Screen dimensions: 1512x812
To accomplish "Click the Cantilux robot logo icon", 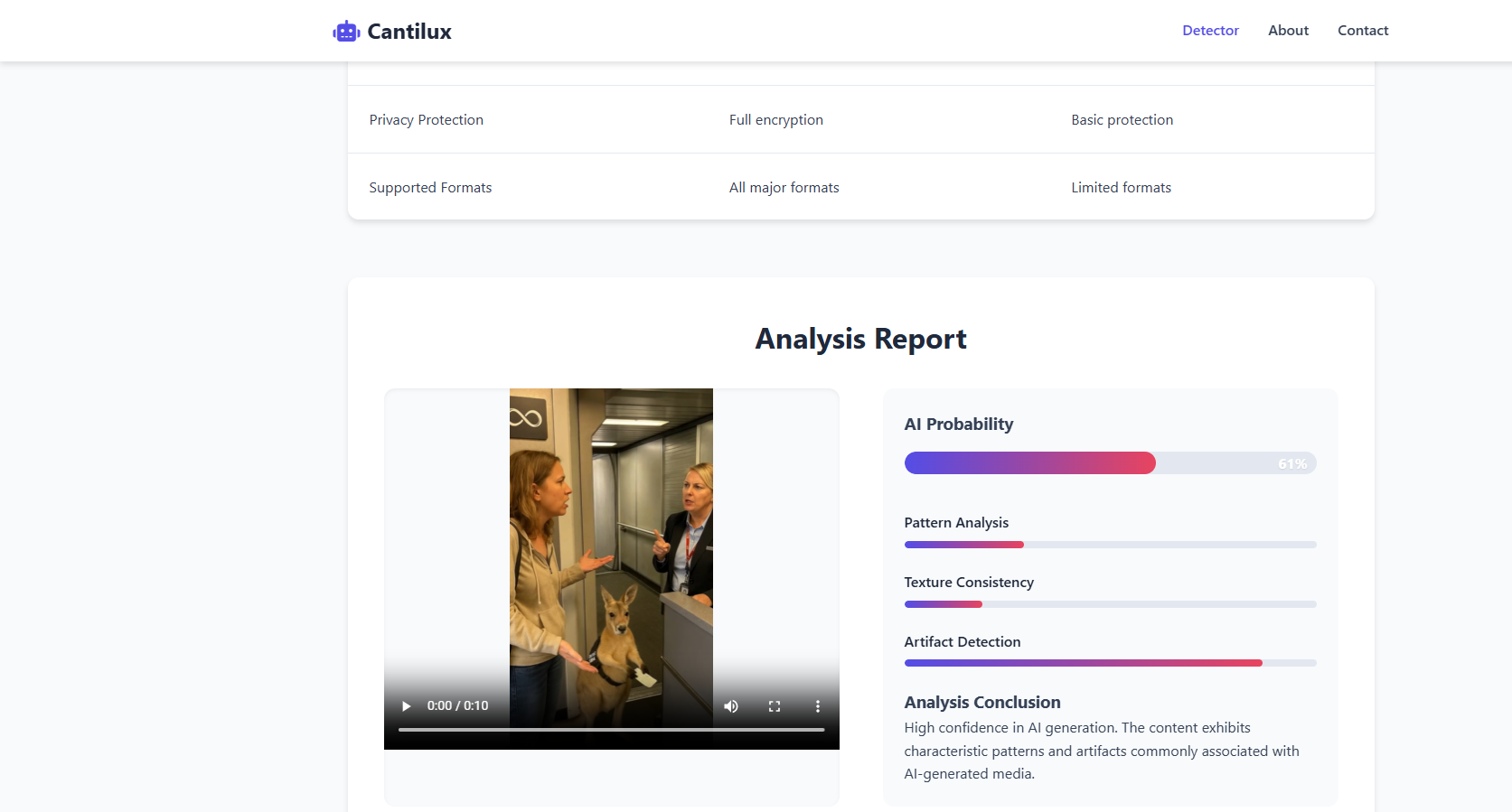I will coord(346,32).
